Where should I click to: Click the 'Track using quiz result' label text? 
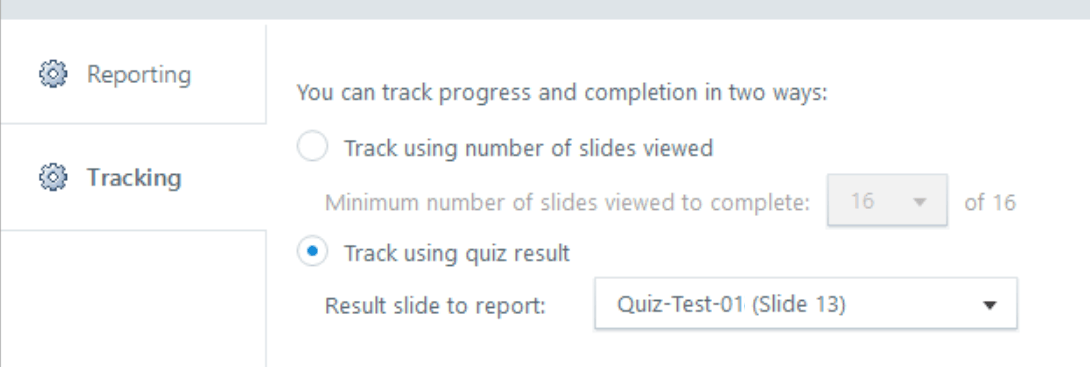[457, 253]
